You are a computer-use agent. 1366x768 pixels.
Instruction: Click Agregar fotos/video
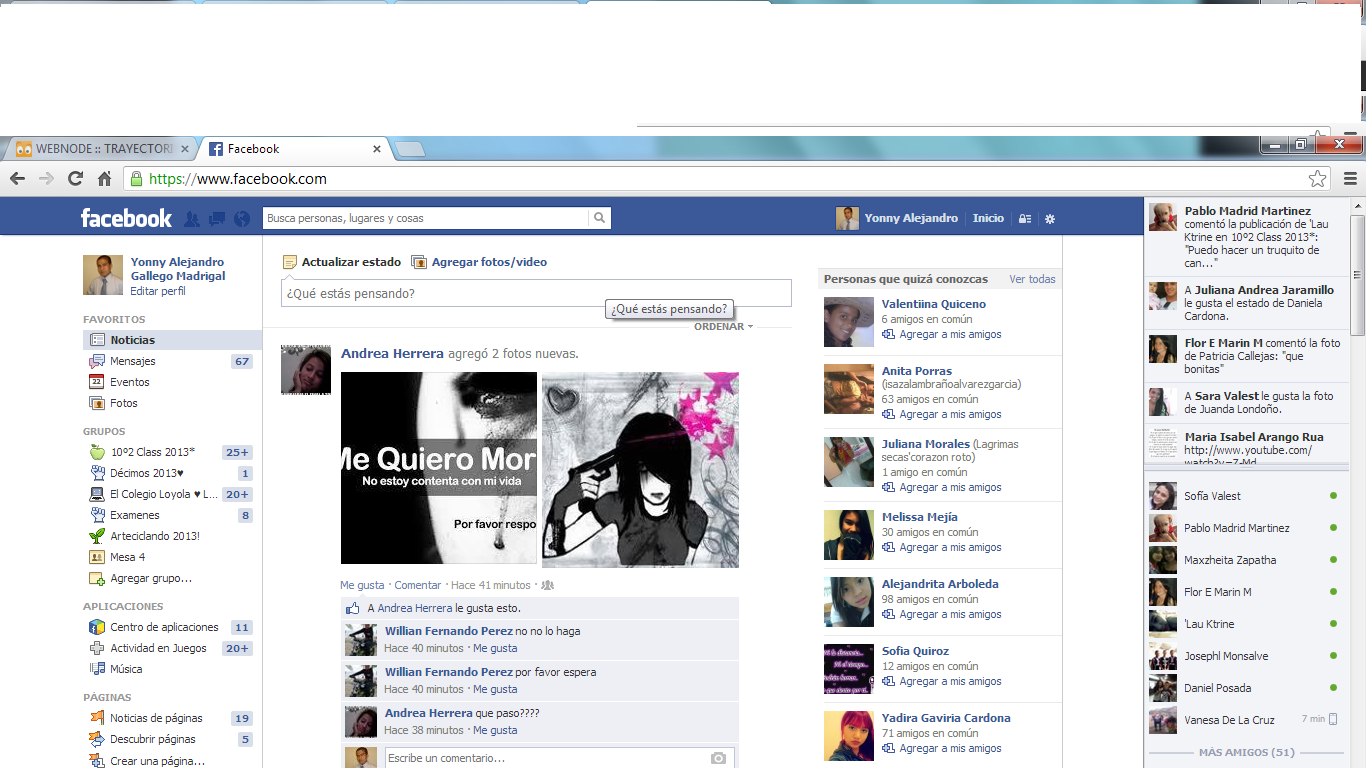point(479,262)
